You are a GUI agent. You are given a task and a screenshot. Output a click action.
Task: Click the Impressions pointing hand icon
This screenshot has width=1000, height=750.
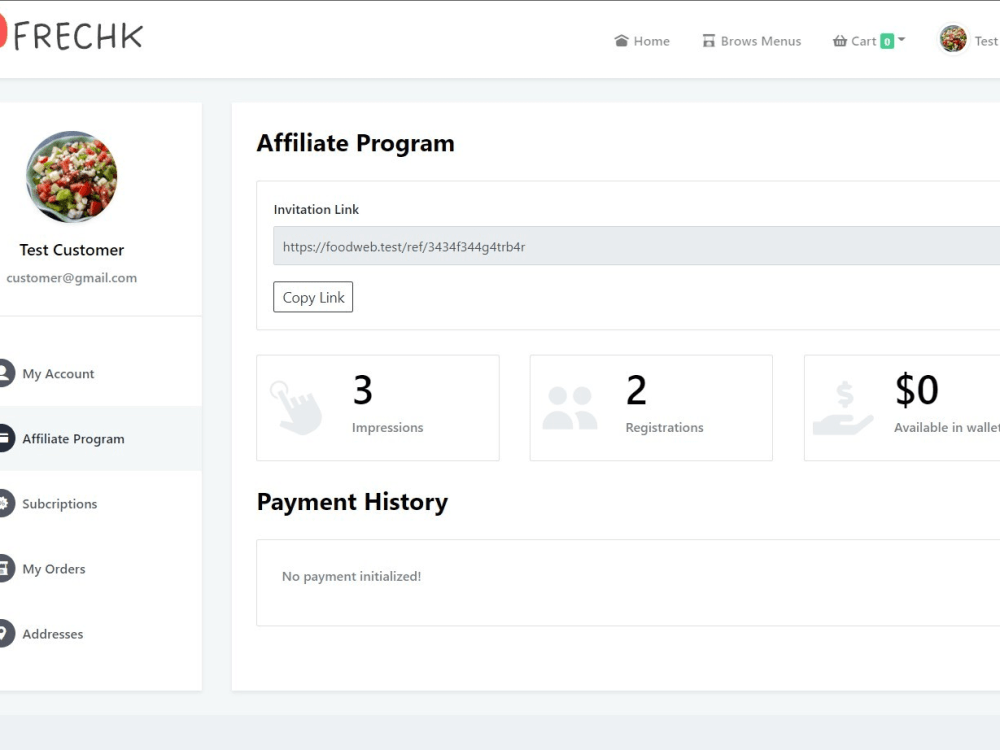tap(296, 408)
